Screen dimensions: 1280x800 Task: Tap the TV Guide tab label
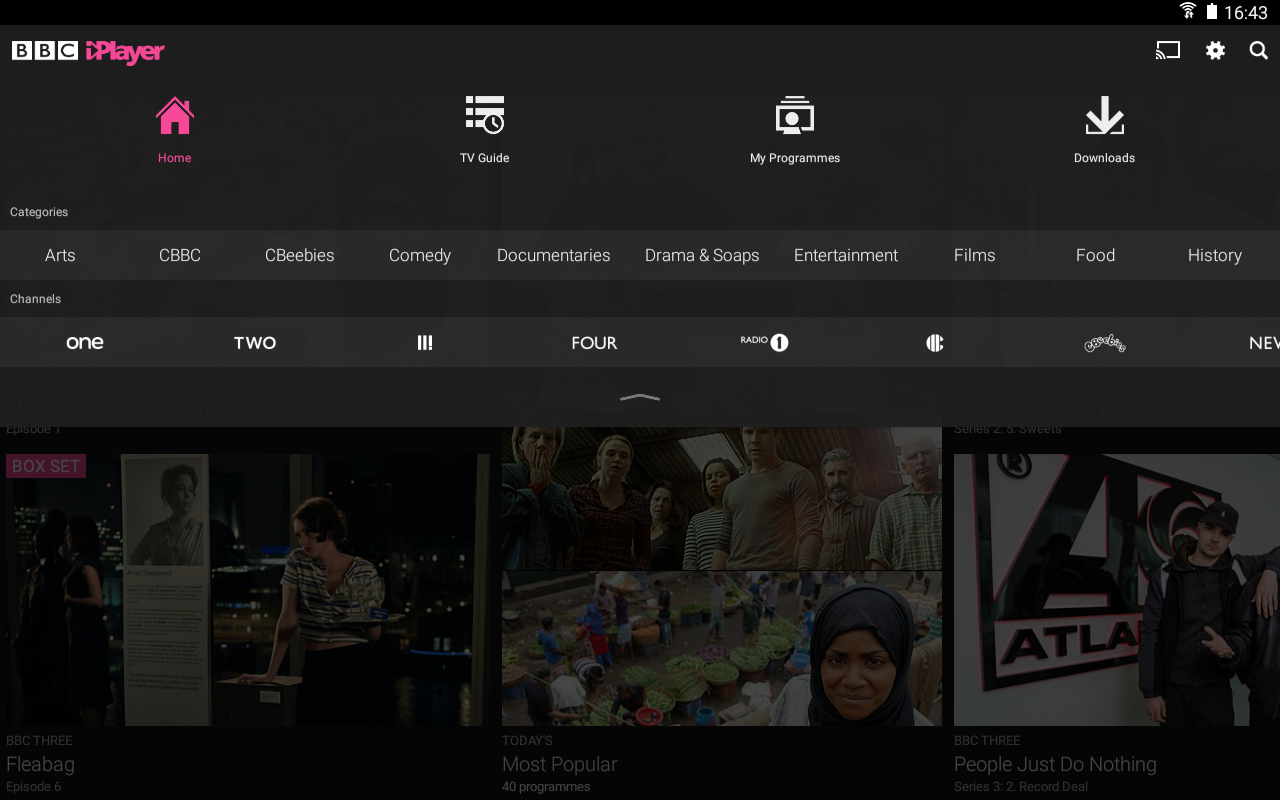tap(485, 158)
